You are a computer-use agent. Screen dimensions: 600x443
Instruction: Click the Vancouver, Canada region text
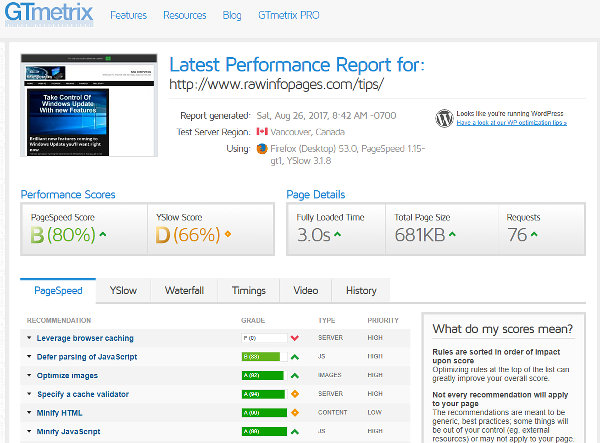pyautogui.click(x=308, y=132)
